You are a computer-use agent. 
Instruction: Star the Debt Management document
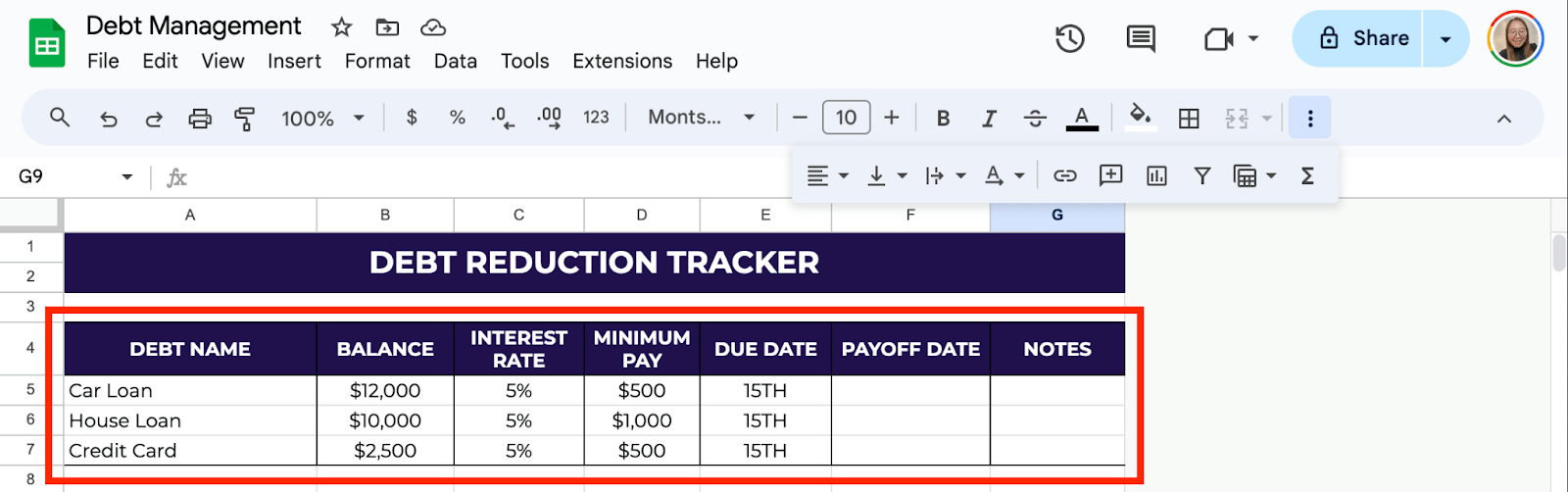[x=341, y=27]
